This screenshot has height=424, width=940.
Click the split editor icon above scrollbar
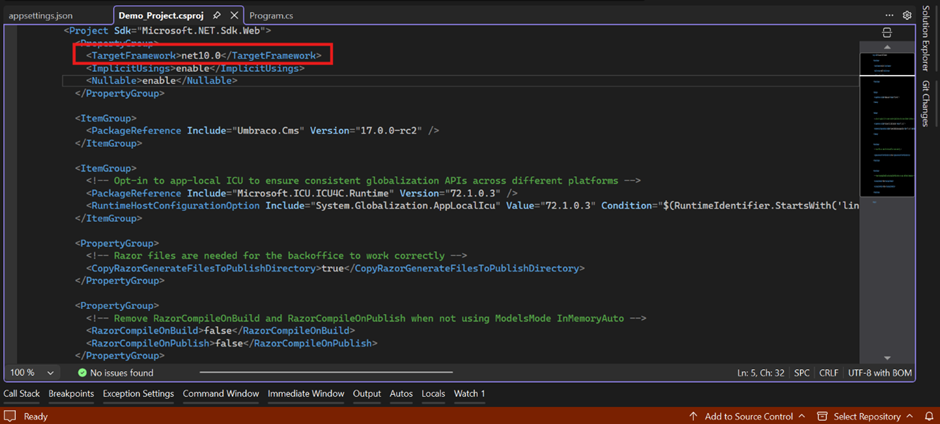pyautogui.click(x=887, y=33)
